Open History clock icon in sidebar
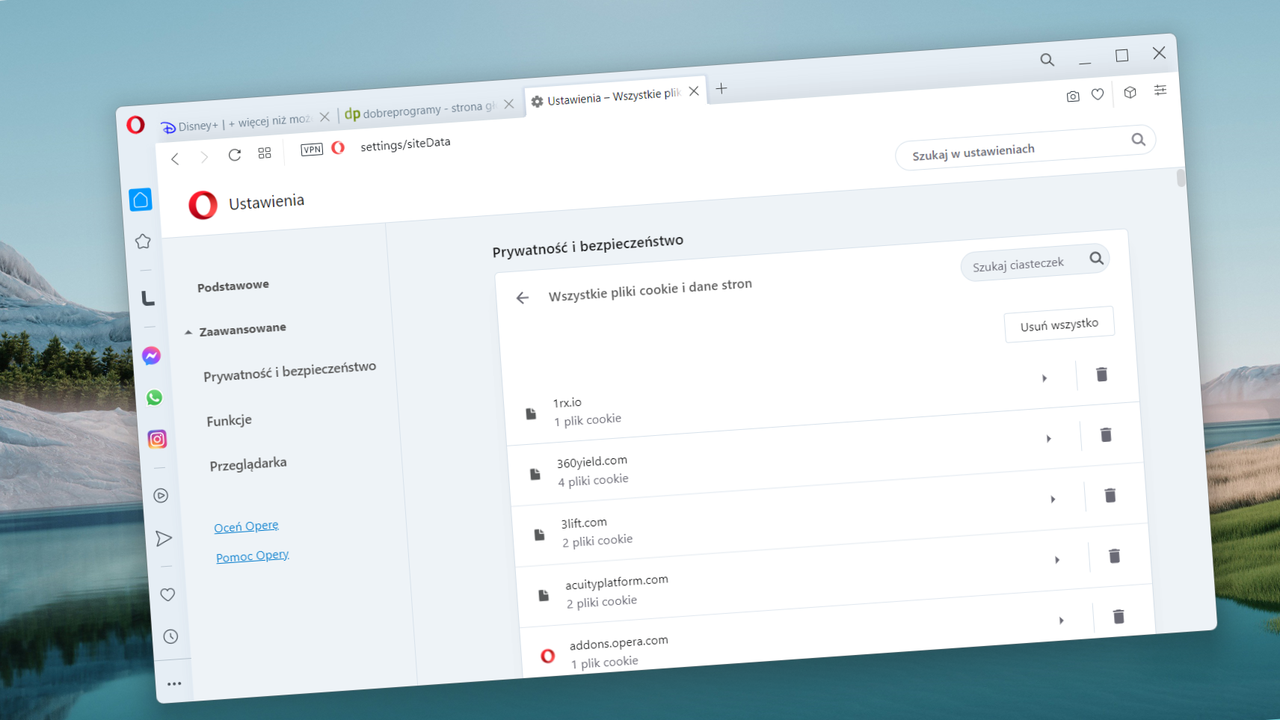This screenshot has width=1280, height=720. (x=171, y=636)
